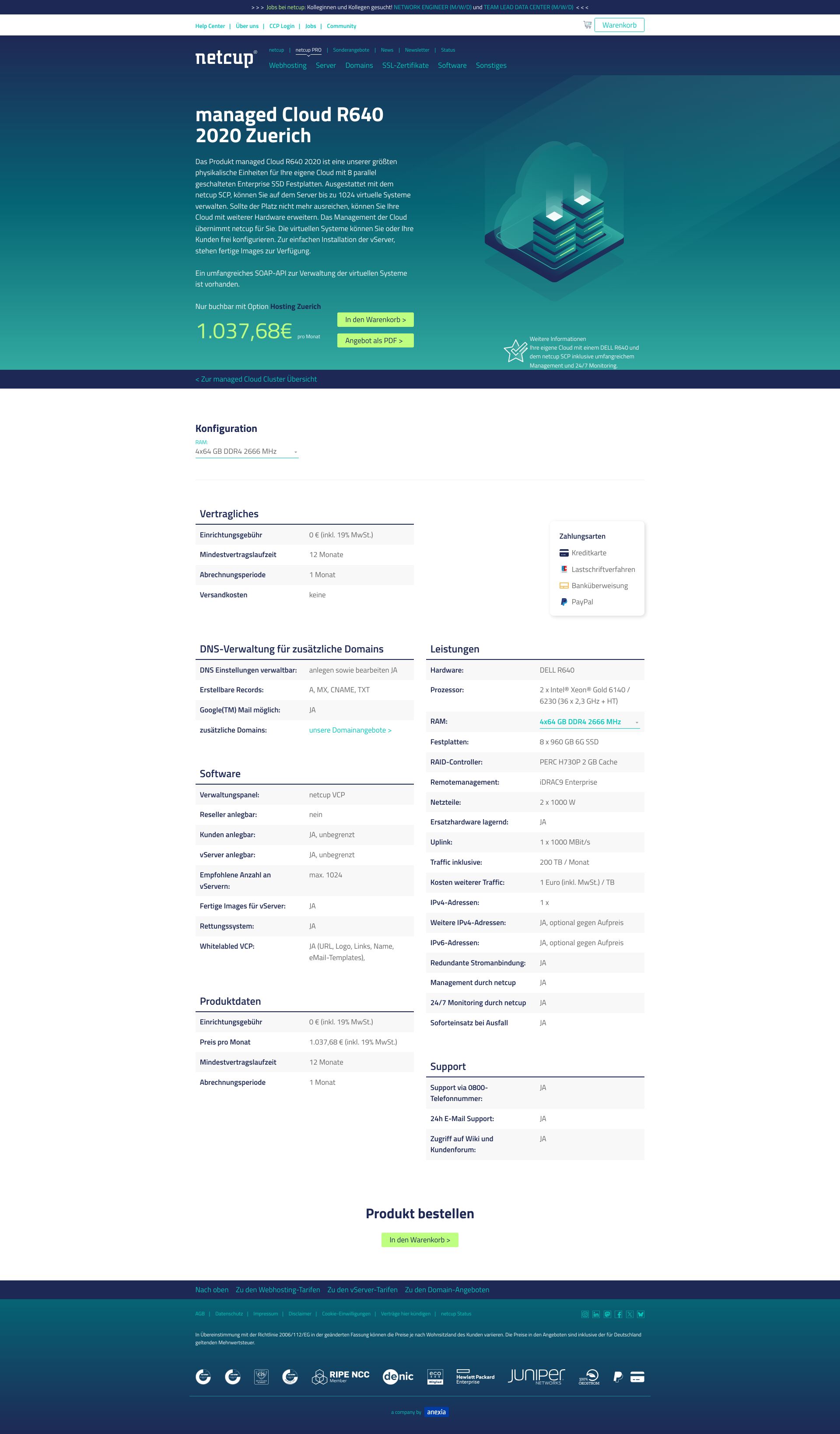The image size is (840, 1434).
Task: Open 'Zu den Webhosting-Tarifen' footer link
Action: (278, 1290)
